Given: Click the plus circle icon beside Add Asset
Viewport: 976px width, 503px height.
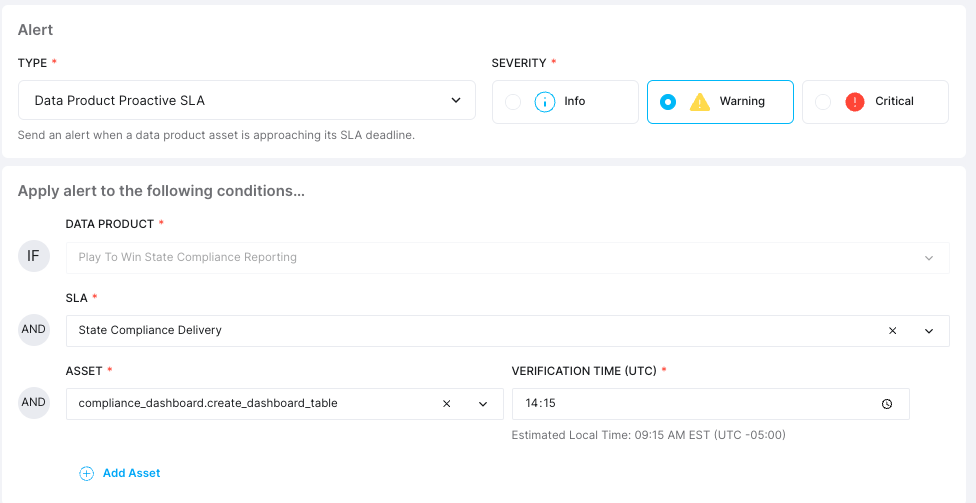Looking at the screenshot, I should pos(86,473).
